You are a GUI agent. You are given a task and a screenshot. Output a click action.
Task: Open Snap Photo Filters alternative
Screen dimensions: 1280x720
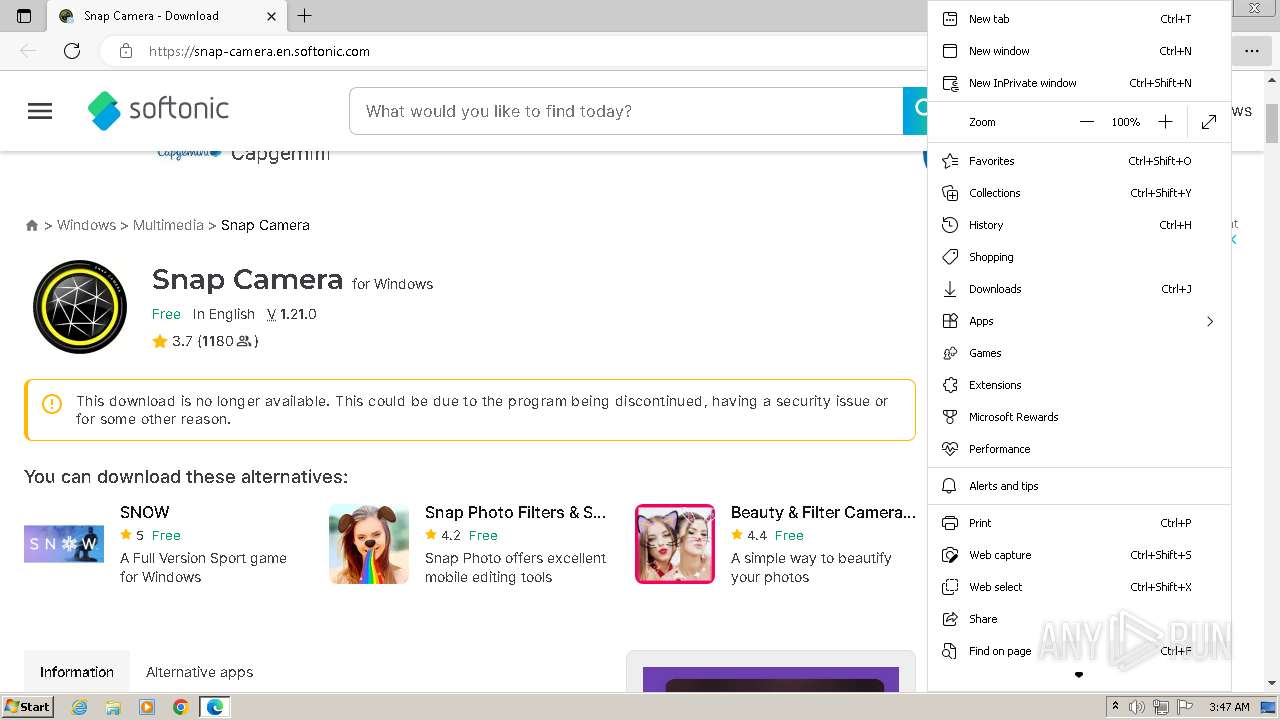pyautogui.click(x=515, y=512)
